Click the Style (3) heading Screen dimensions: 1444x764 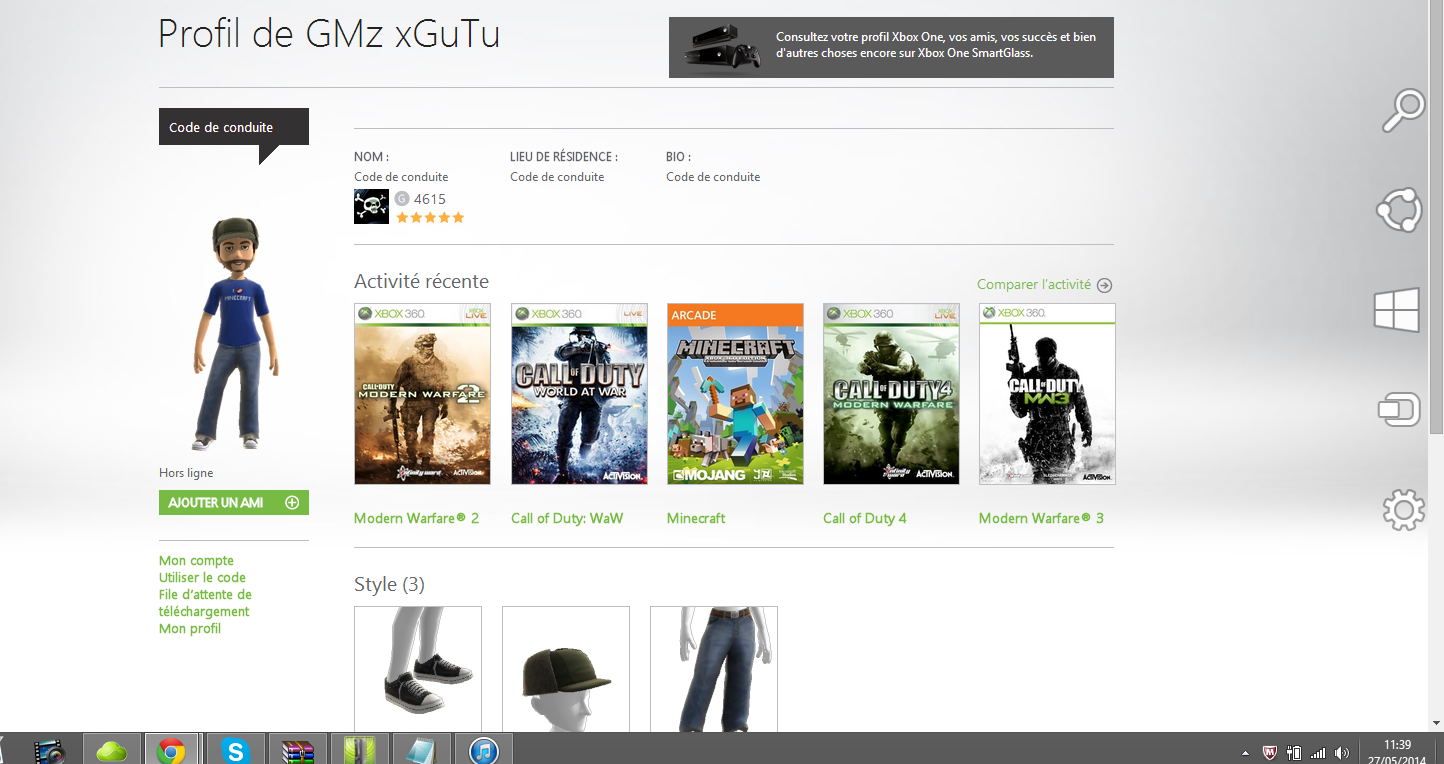(x=389, y=585)
